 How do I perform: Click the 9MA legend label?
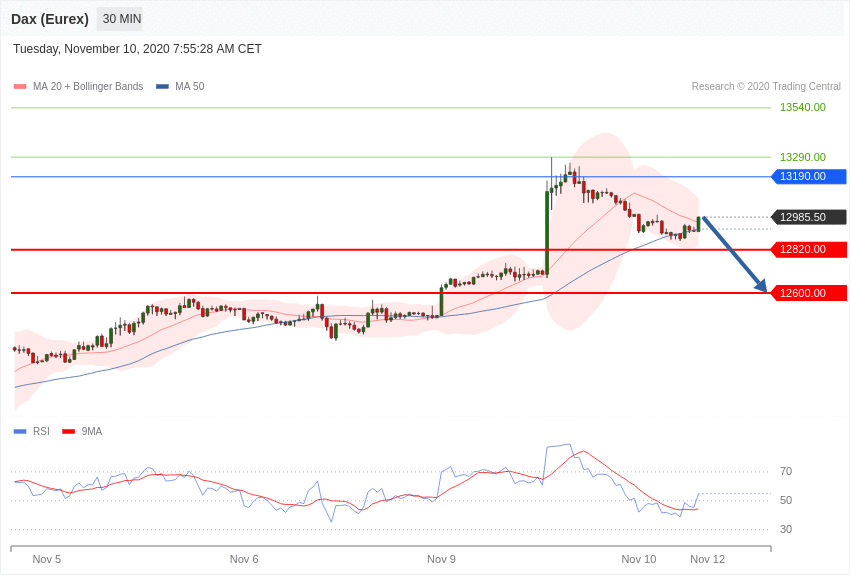pos(92,431)
